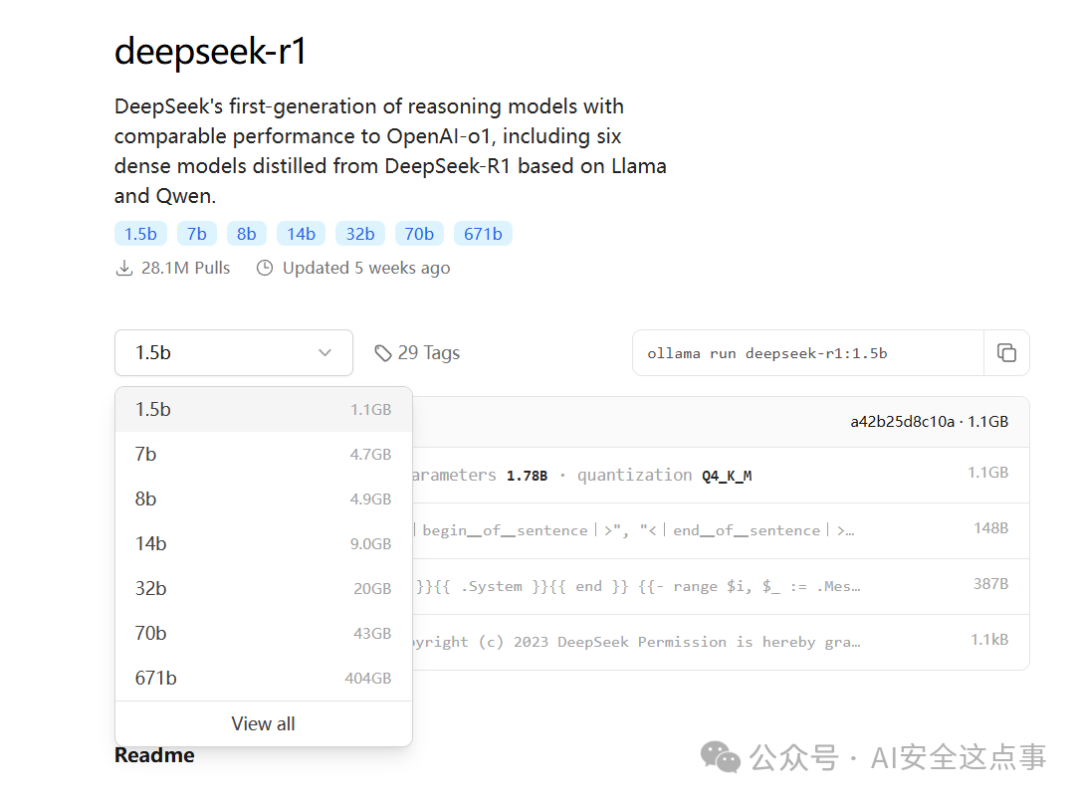1080x800 pixels.
Task: Open the model size dropdown selector
Action: (233, 352)
